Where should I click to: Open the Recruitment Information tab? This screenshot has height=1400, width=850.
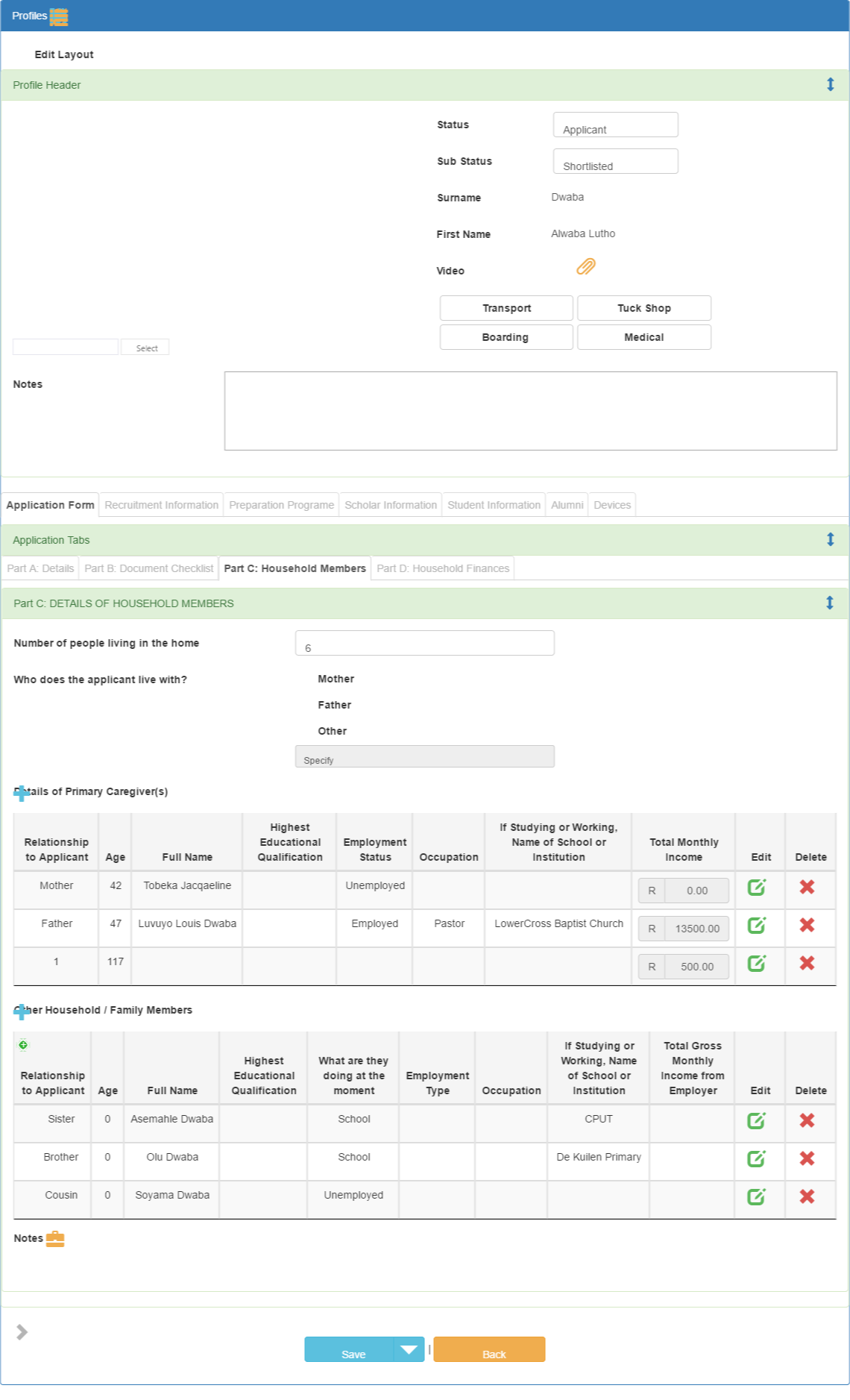pyautogui.click(x=162, y=505)
